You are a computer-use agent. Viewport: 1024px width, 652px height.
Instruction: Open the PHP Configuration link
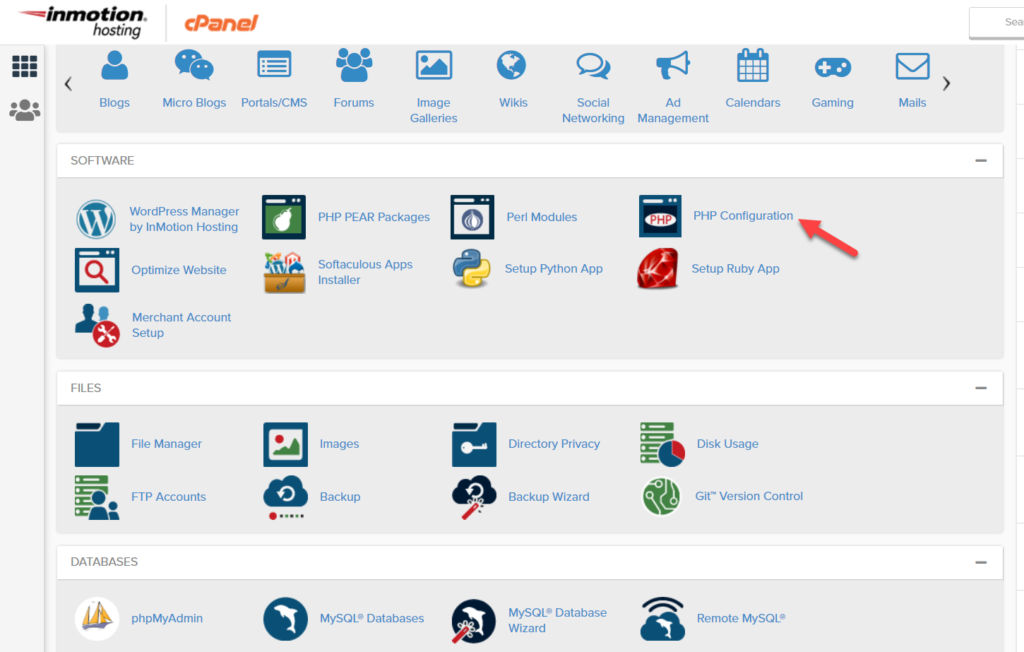coord(743,216)
